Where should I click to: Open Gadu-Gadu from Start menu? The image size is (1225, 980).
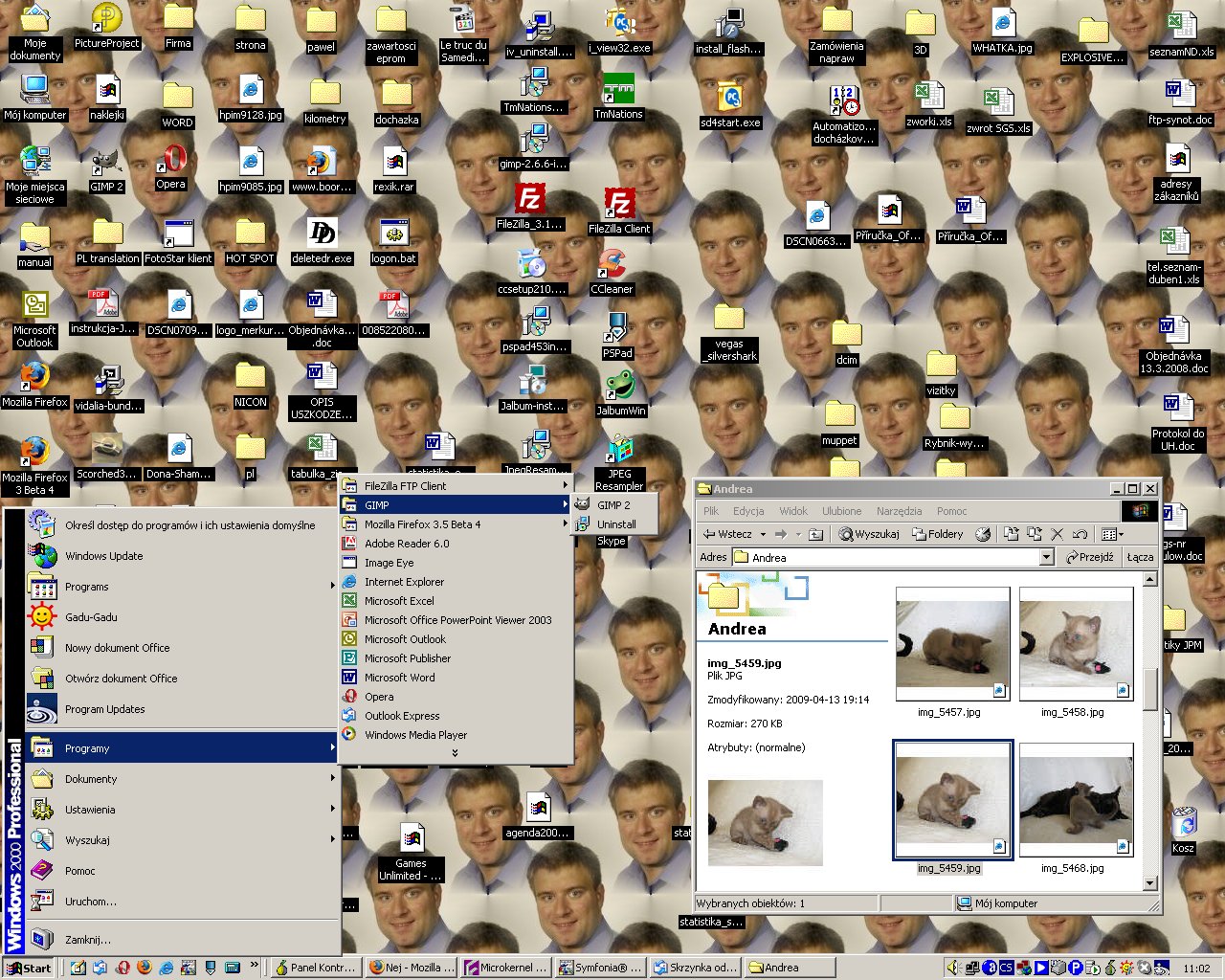coord(182,616)
